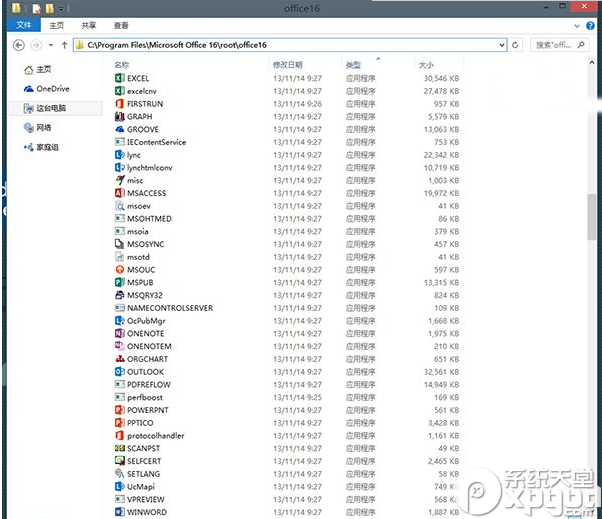Screen dimensions: 602x519
Task: Select the SELFCERT certificate icon
Action: pyautogui.click(x=120, y=461)
